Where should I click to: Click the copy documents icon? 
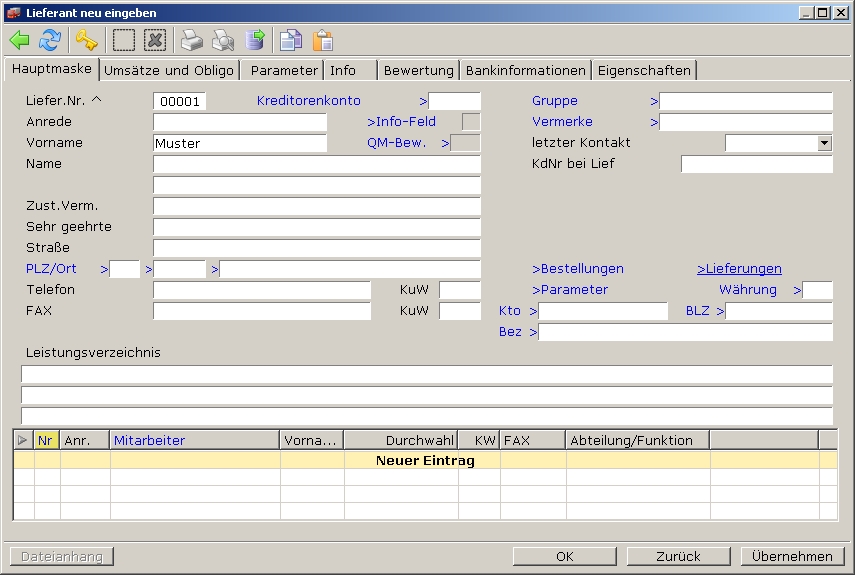291,40
